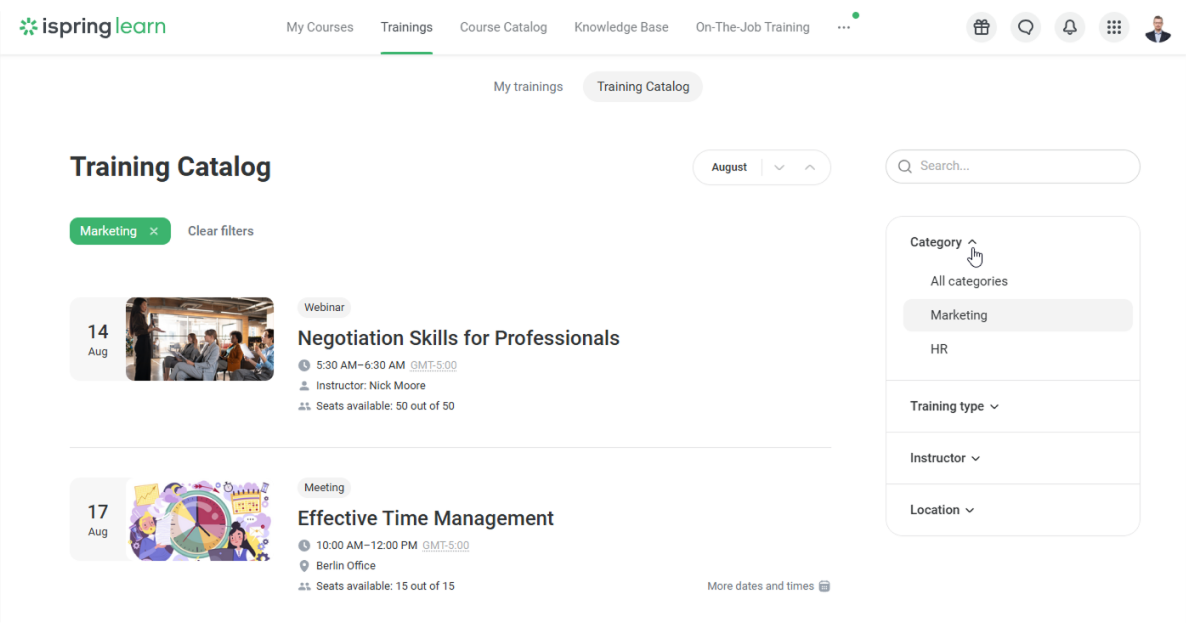Open the apps grid menu
Viewport: 1188px width, 623px height.
1113,28
